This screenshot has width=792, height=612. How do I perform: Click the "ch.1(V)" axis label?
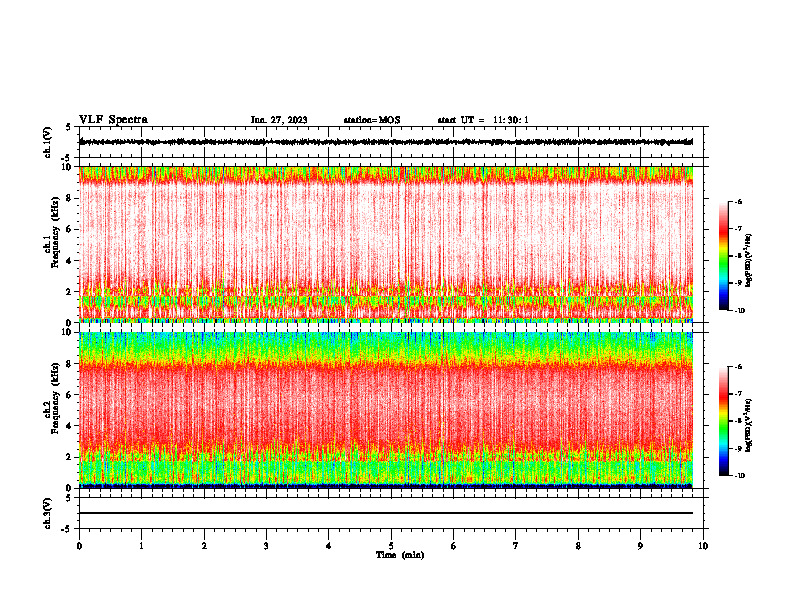47,142
